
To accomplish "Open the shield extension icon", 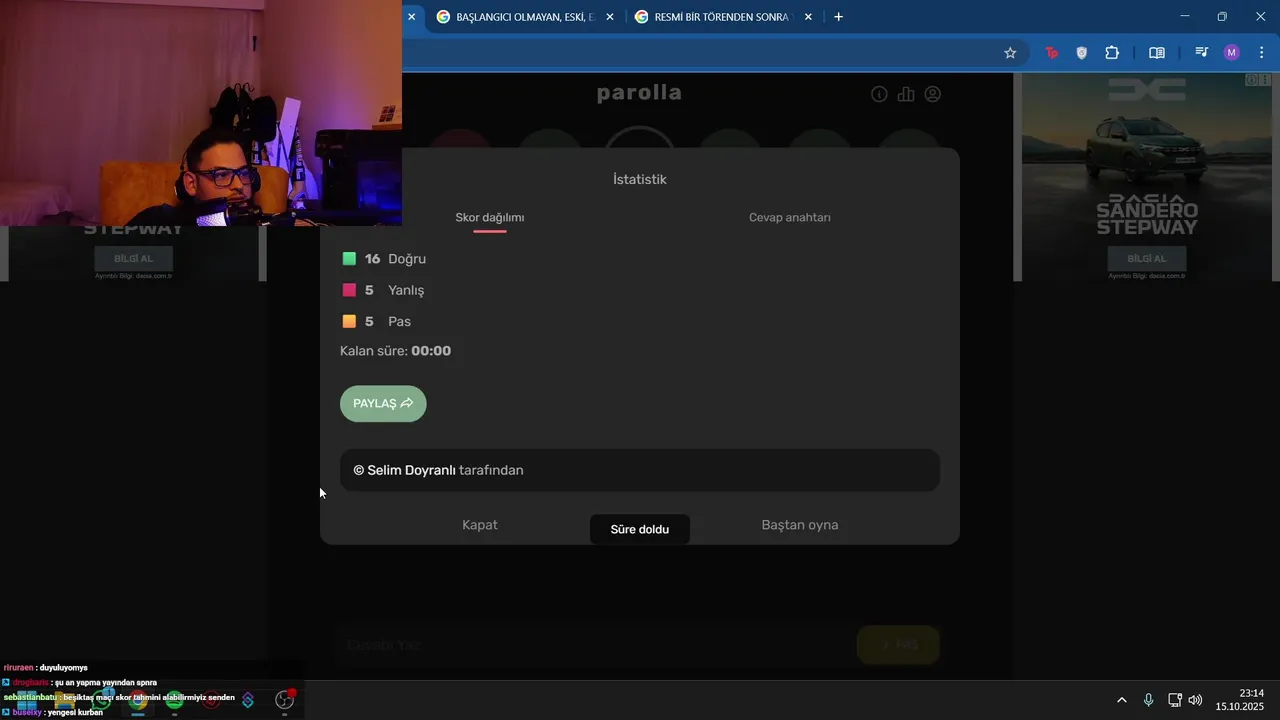I will [1081, 53].
